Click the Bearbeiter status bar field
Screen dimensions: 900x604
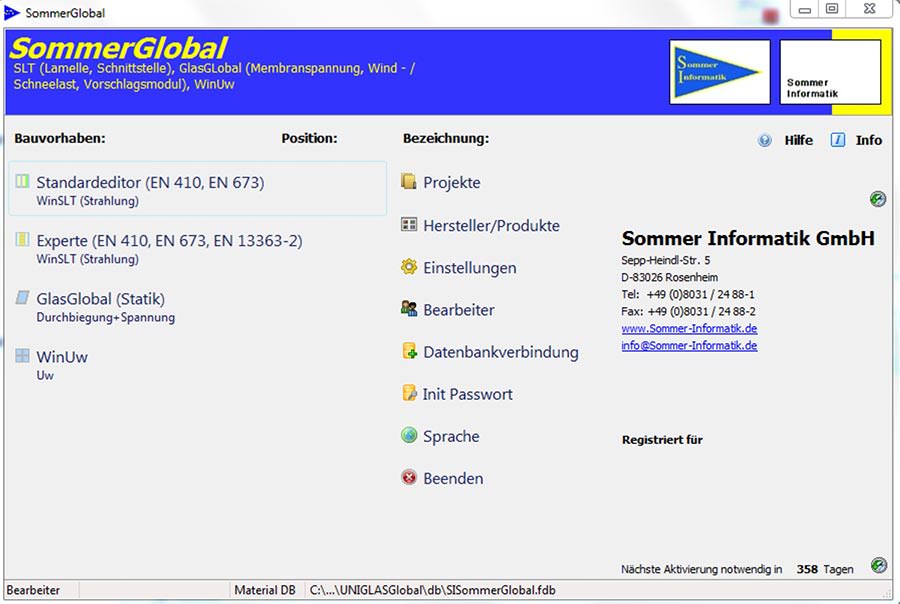(41, 590)
